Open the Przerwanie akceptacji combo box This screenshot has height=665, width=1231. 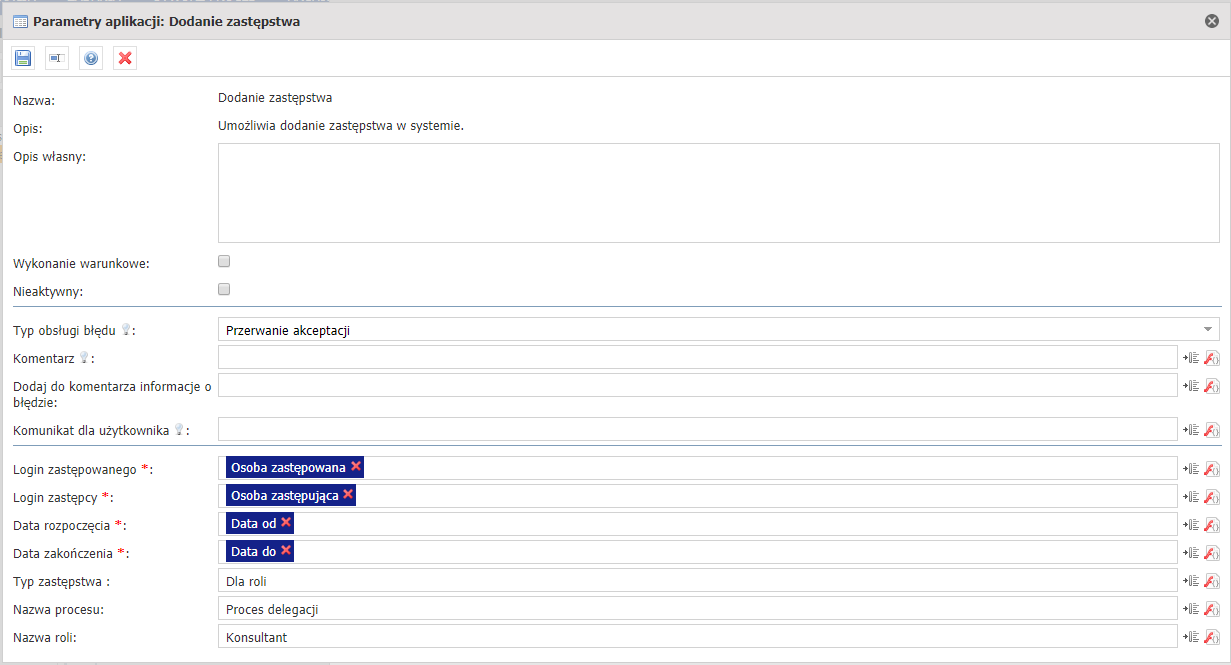click(700, 330)
